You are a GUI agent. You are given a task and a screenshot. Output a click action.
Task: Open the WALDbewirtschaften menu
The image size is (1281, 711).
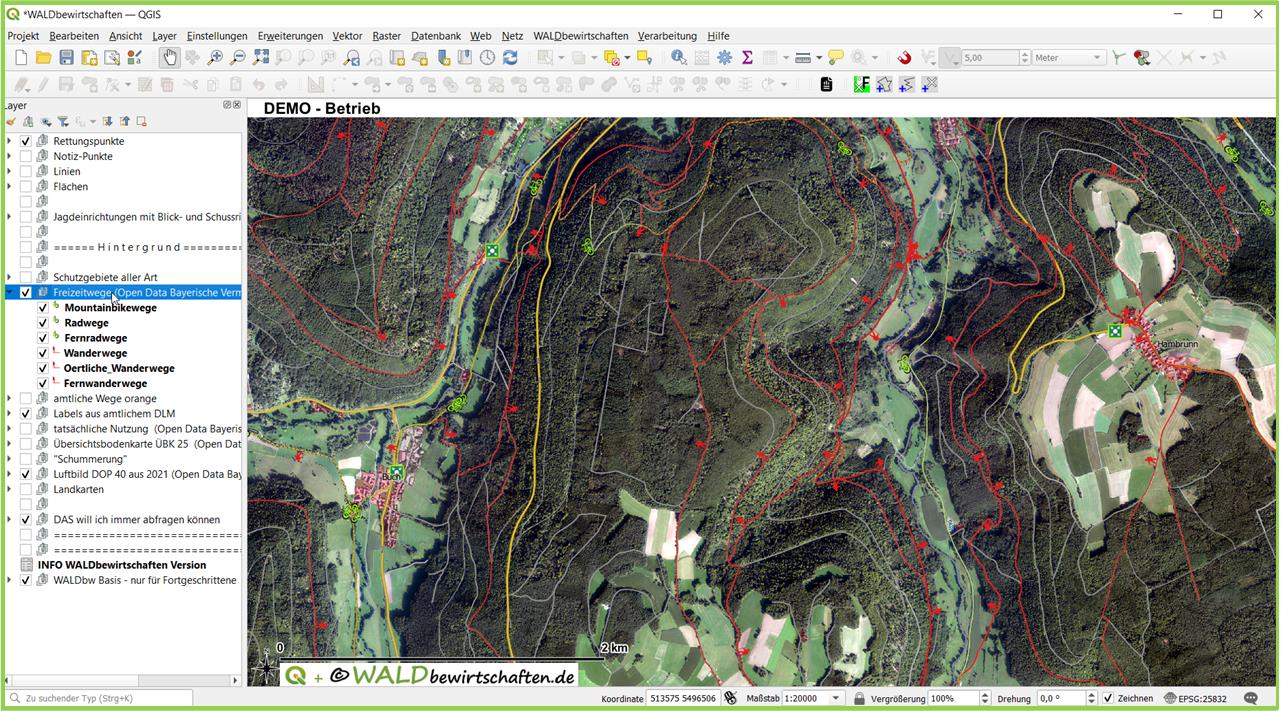coord(580,36)
